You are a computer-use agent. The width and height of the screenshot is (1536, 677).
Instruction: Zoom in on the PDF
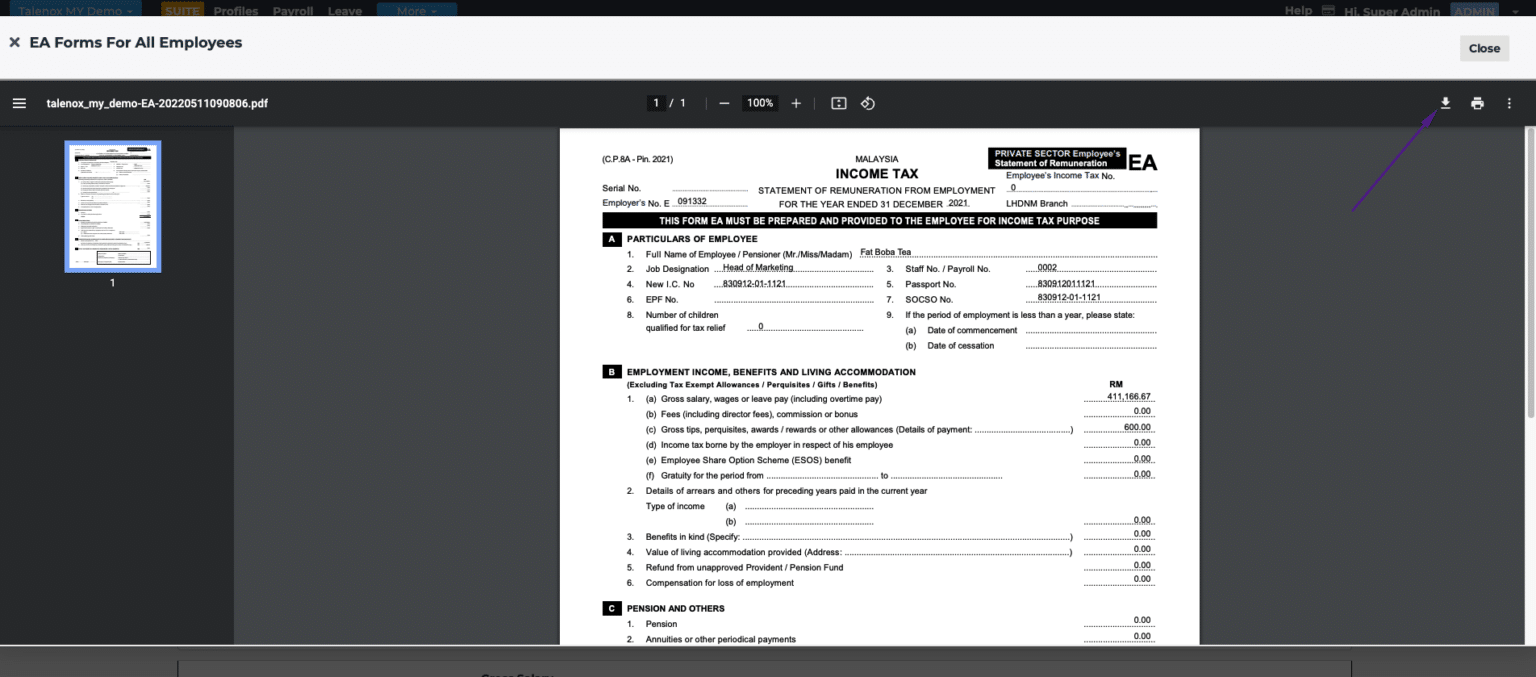[x=795, y=102]
